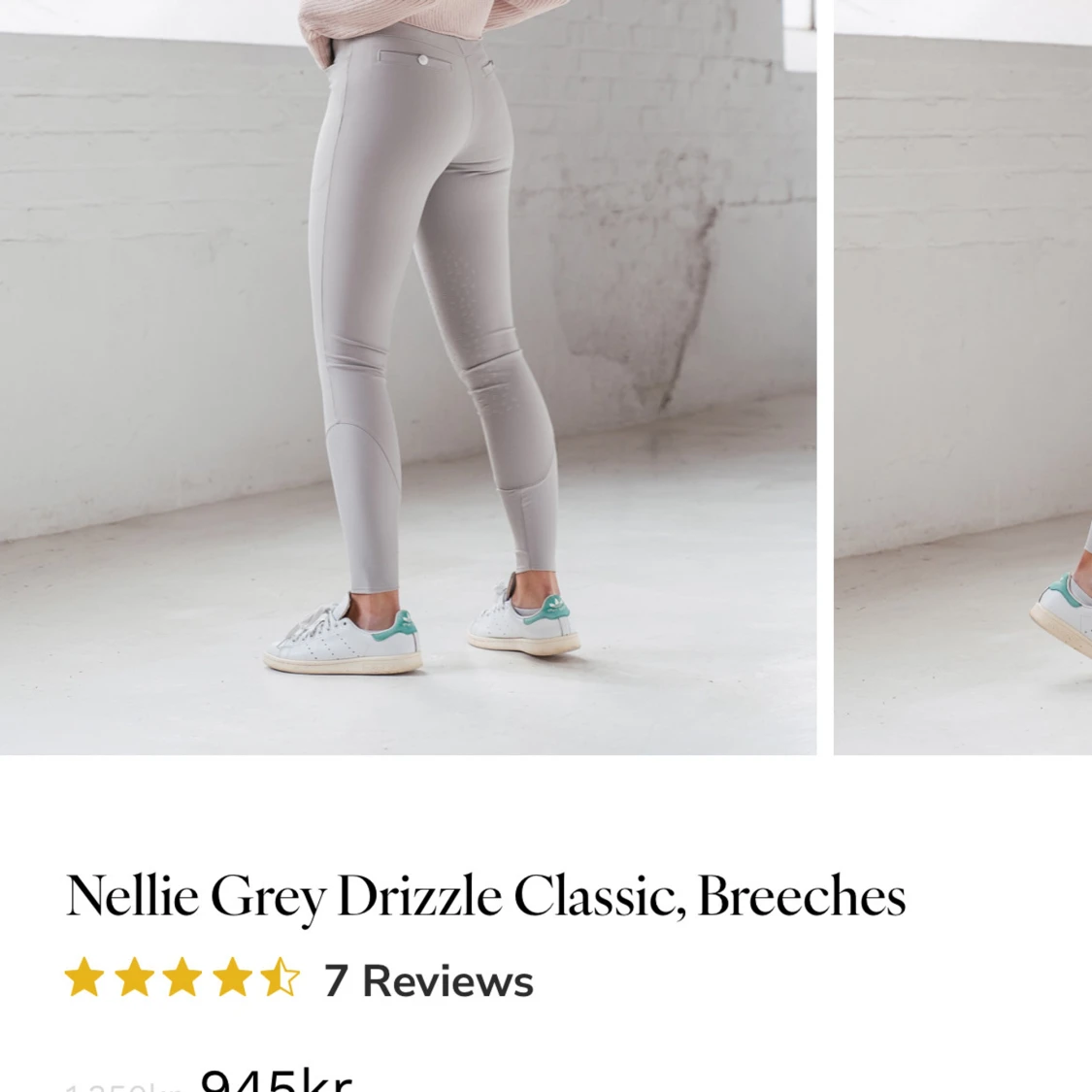The height and width of the screenshot is (1092, 1092).
Task: Click the faded crossed-out original price
Action: (x=122, y=1087)
